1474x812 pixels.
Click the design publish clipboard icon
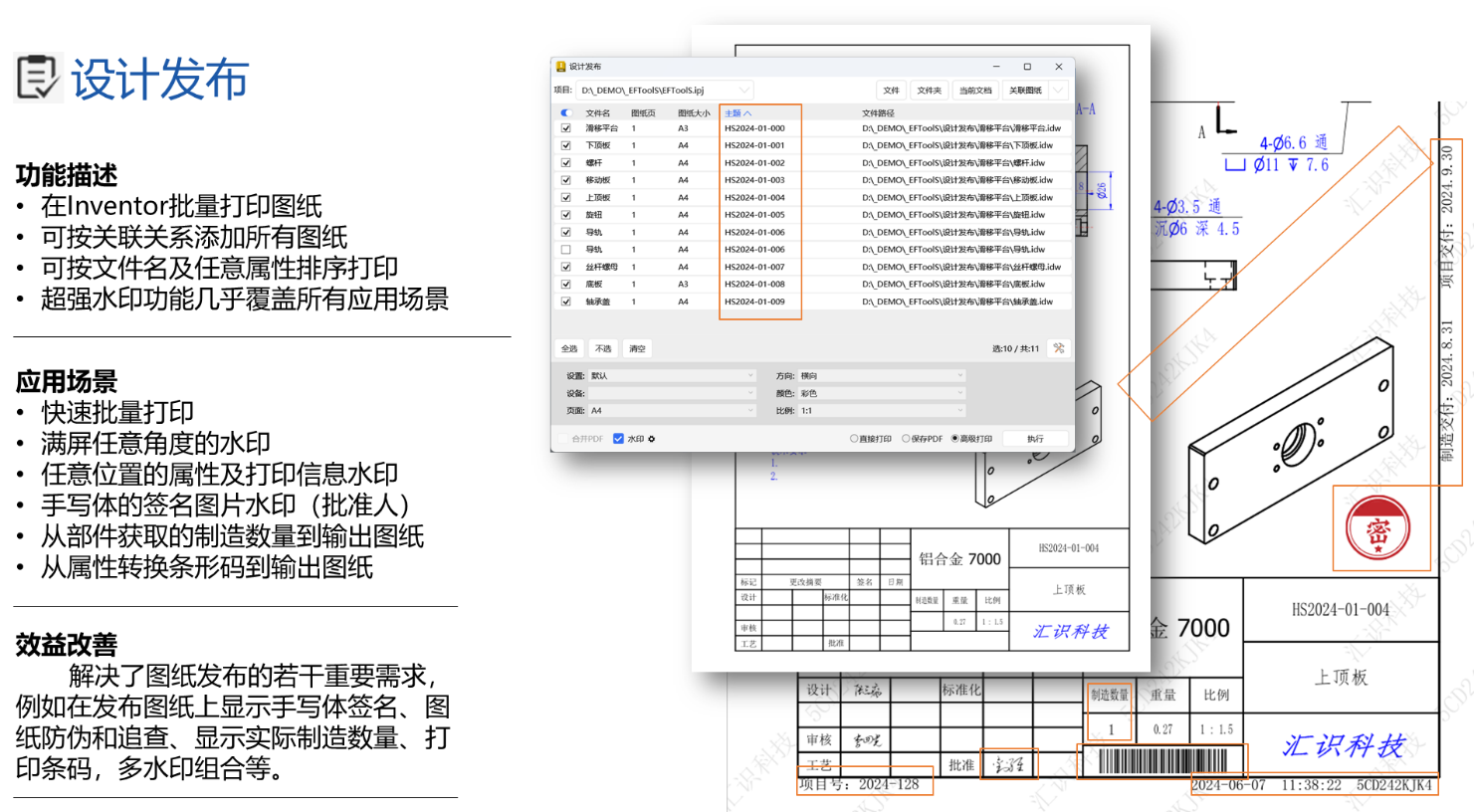(x=38, y=78)
